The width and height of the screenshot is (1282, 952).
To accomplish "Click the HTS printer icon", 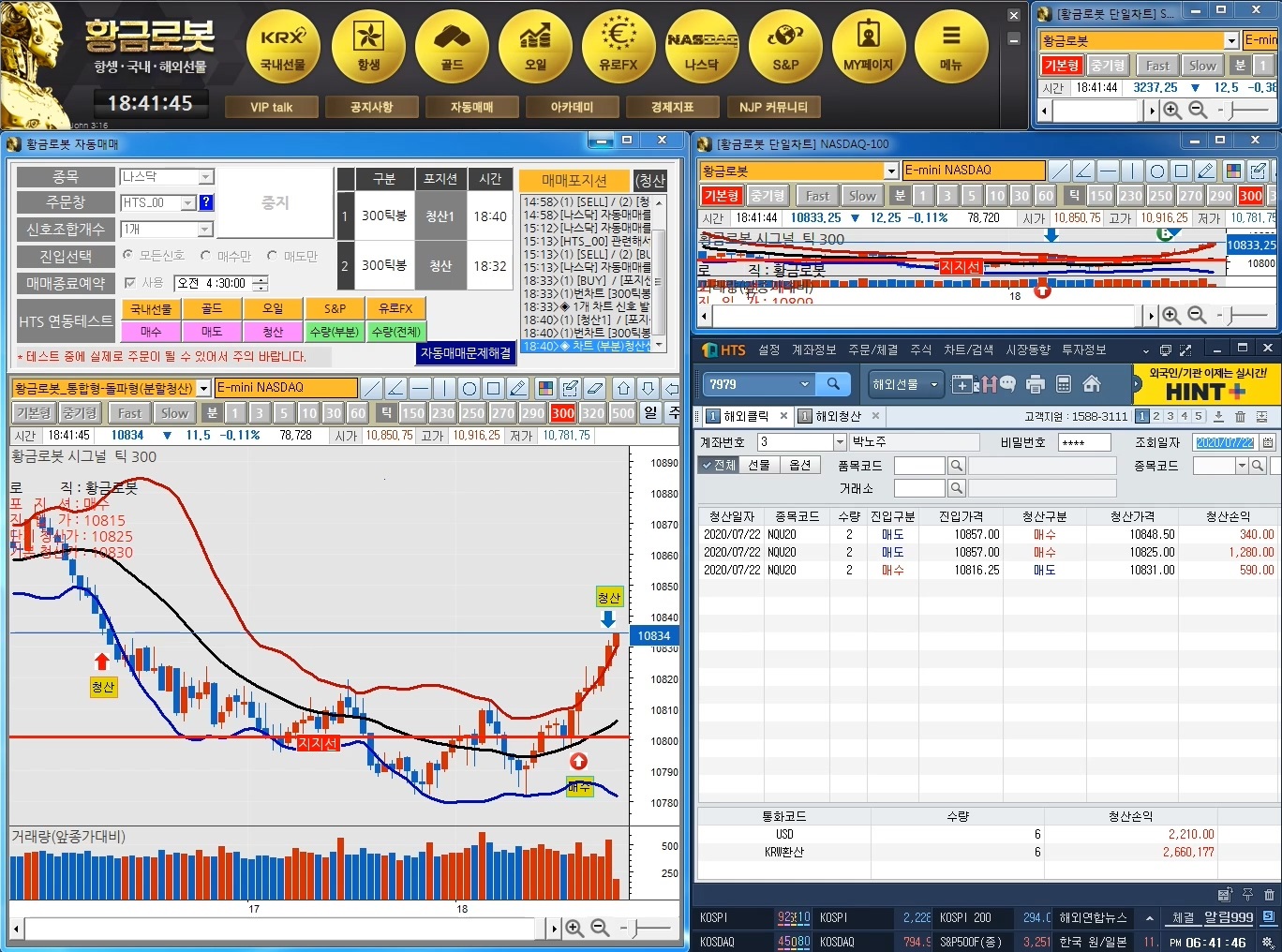I will 1036,384.
